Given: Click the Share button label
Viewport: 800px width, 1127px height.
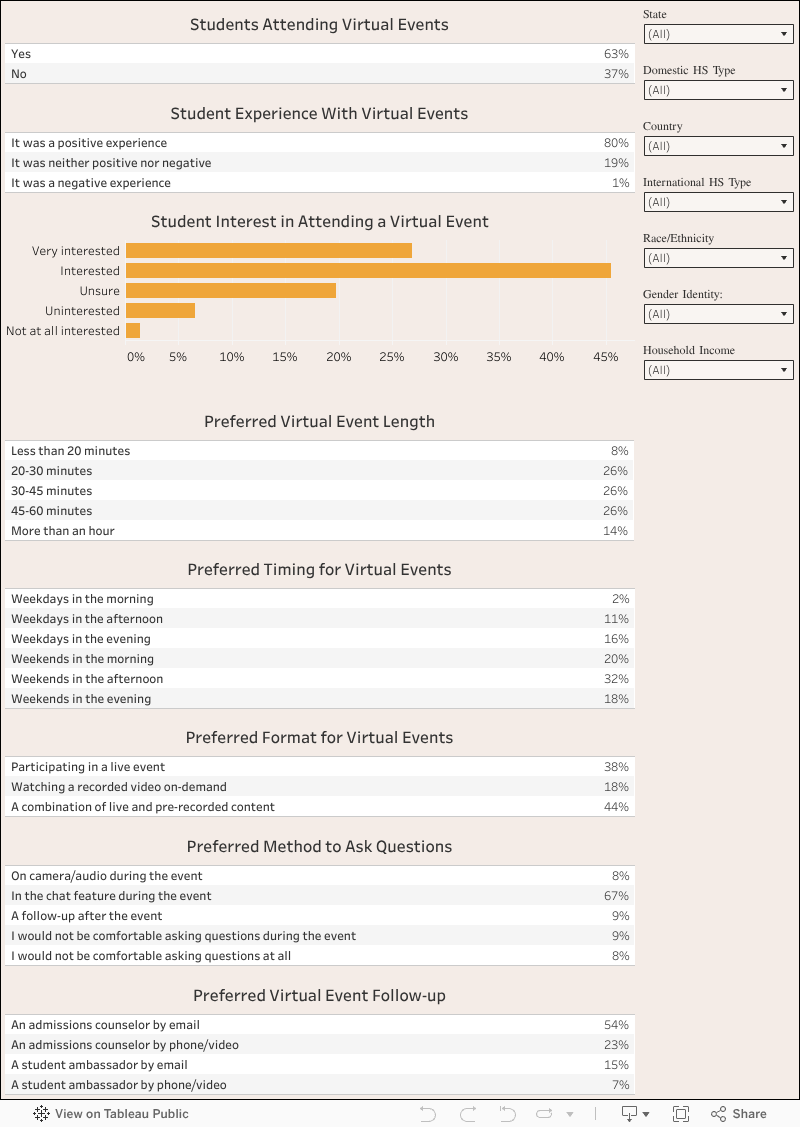Looking at the screenshot, I should click(749, 1113).
